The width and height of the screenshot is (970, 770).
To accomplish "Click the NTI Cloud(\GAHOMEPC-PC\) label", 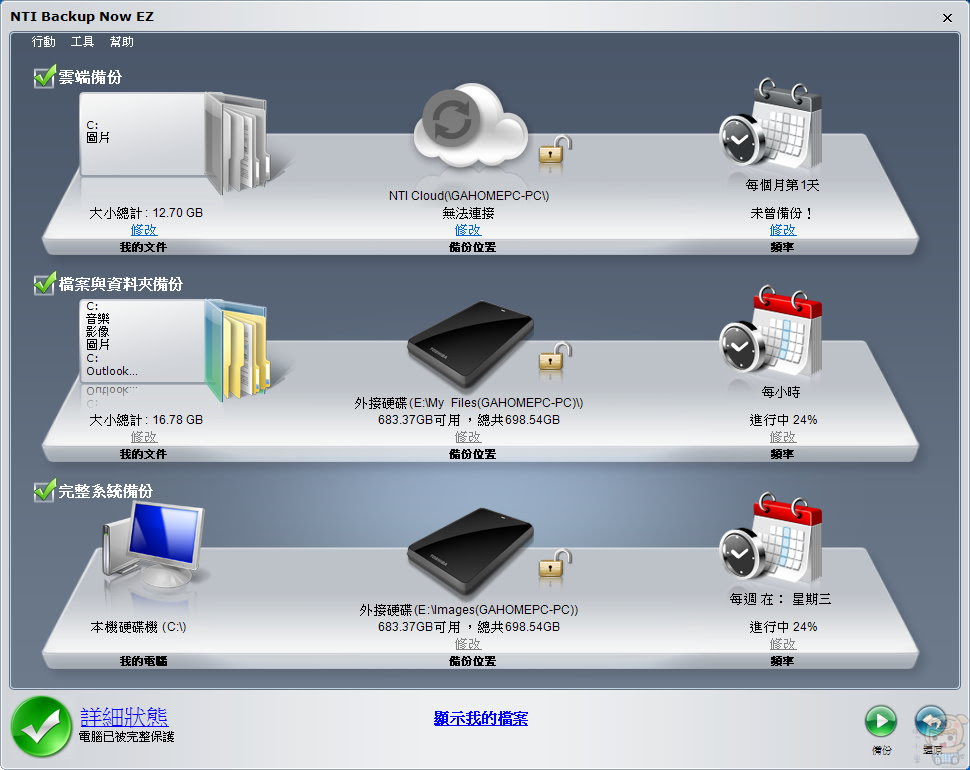I will pyautogui.click(x=469, y=195).
